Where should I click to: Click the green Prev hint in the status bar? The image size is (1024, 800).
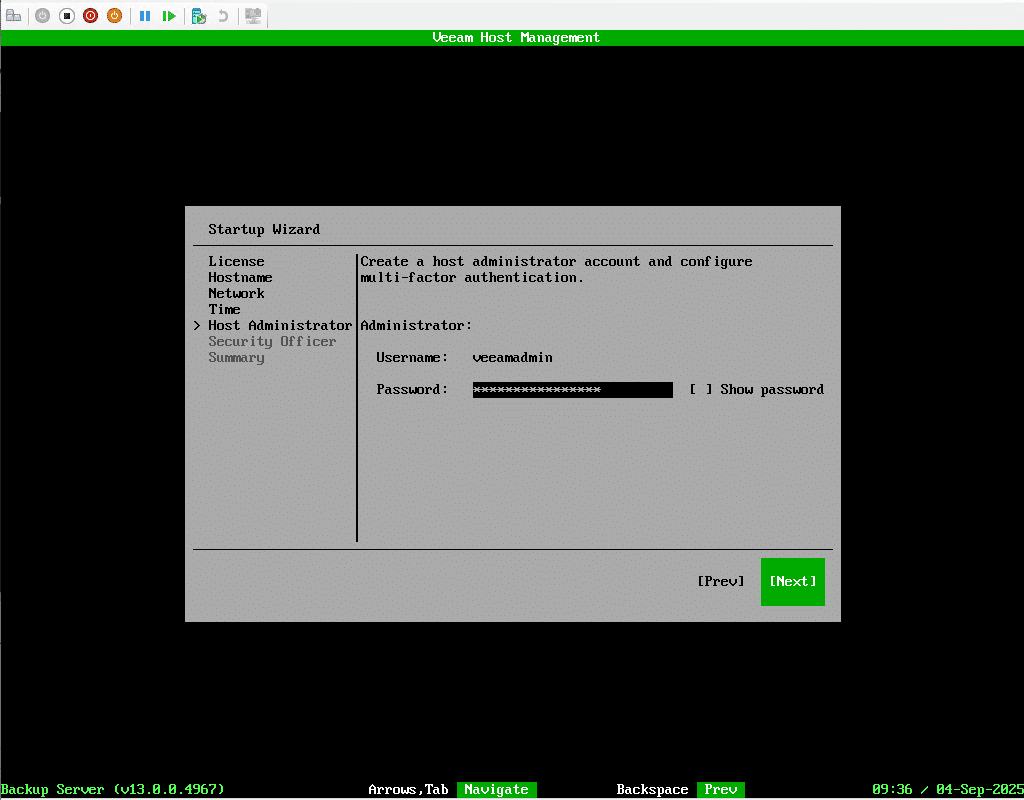point(720,789)
